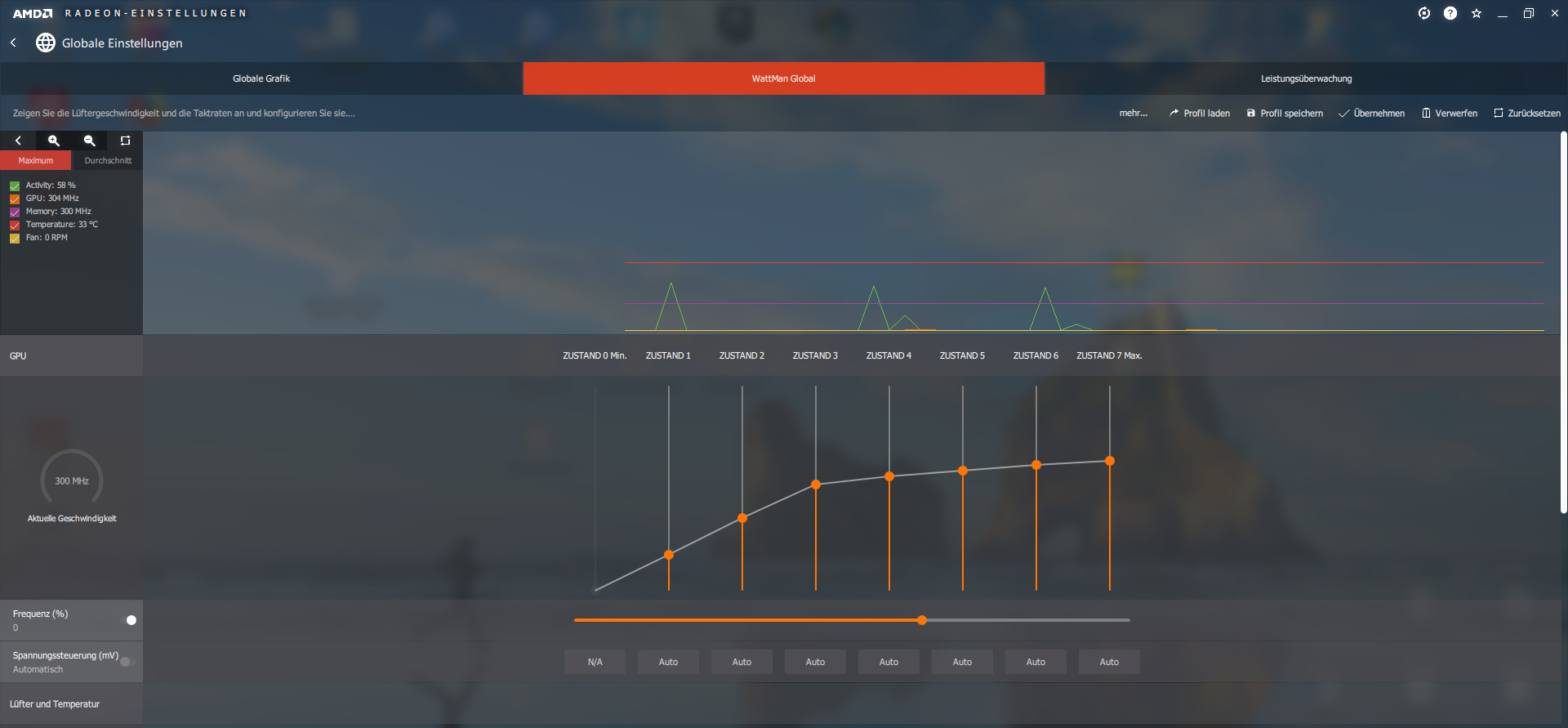This screenshot has height=728, width=1568.
Task: Open the Radeon update notifications icon
Action: (x=1424, y=13)
